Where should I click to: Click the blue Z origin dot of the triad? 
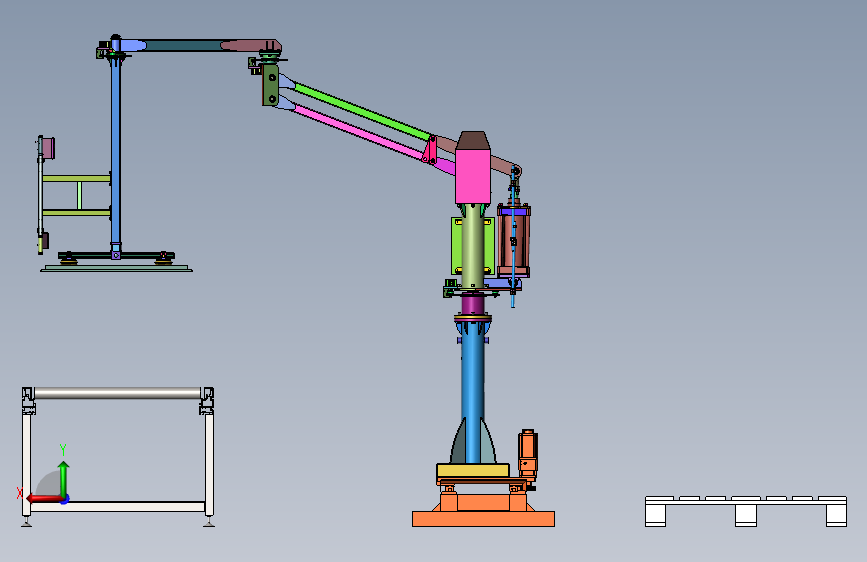click(x=65, y=499)
